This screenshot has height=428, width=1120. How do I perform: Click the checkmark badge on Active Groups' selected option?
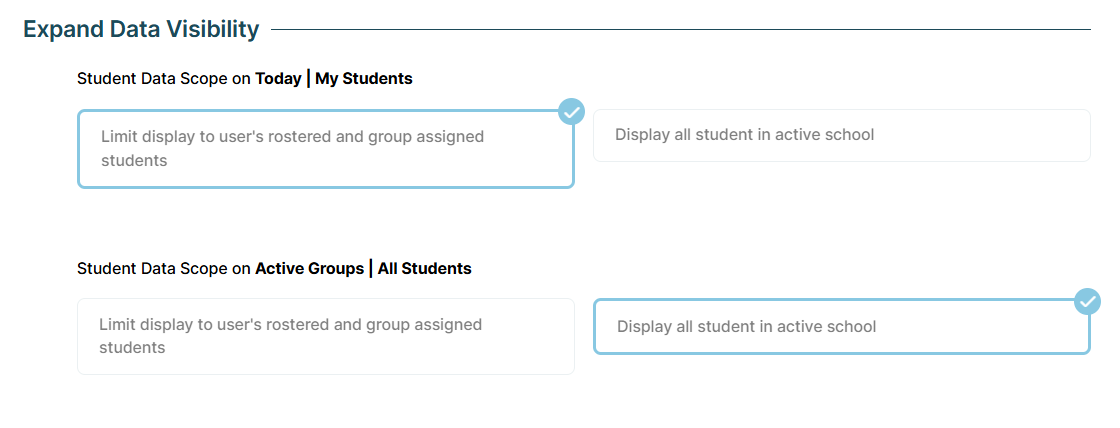[x=1087, y=301]
